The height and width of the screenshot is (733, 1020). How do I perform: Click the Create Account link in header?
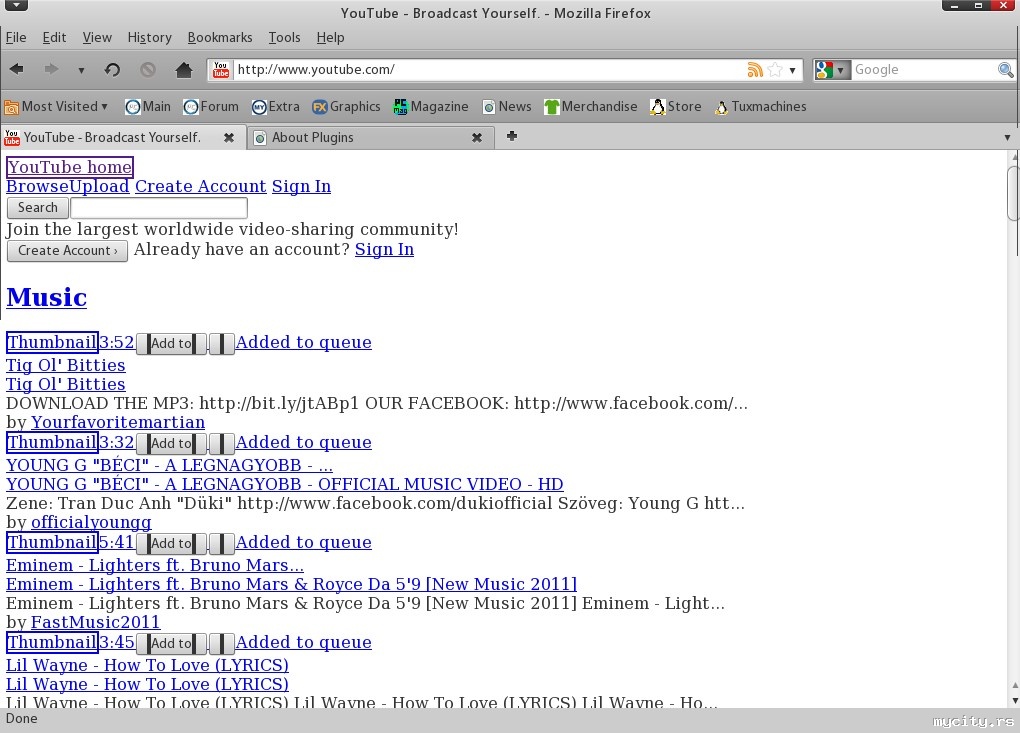(200, 186)
